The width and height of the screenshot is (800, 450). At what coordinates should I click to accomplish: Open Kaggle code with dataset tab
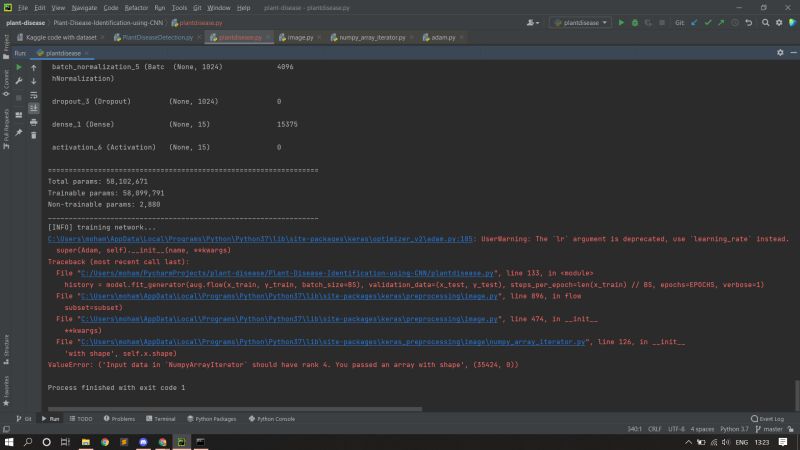tap(61, 37)
